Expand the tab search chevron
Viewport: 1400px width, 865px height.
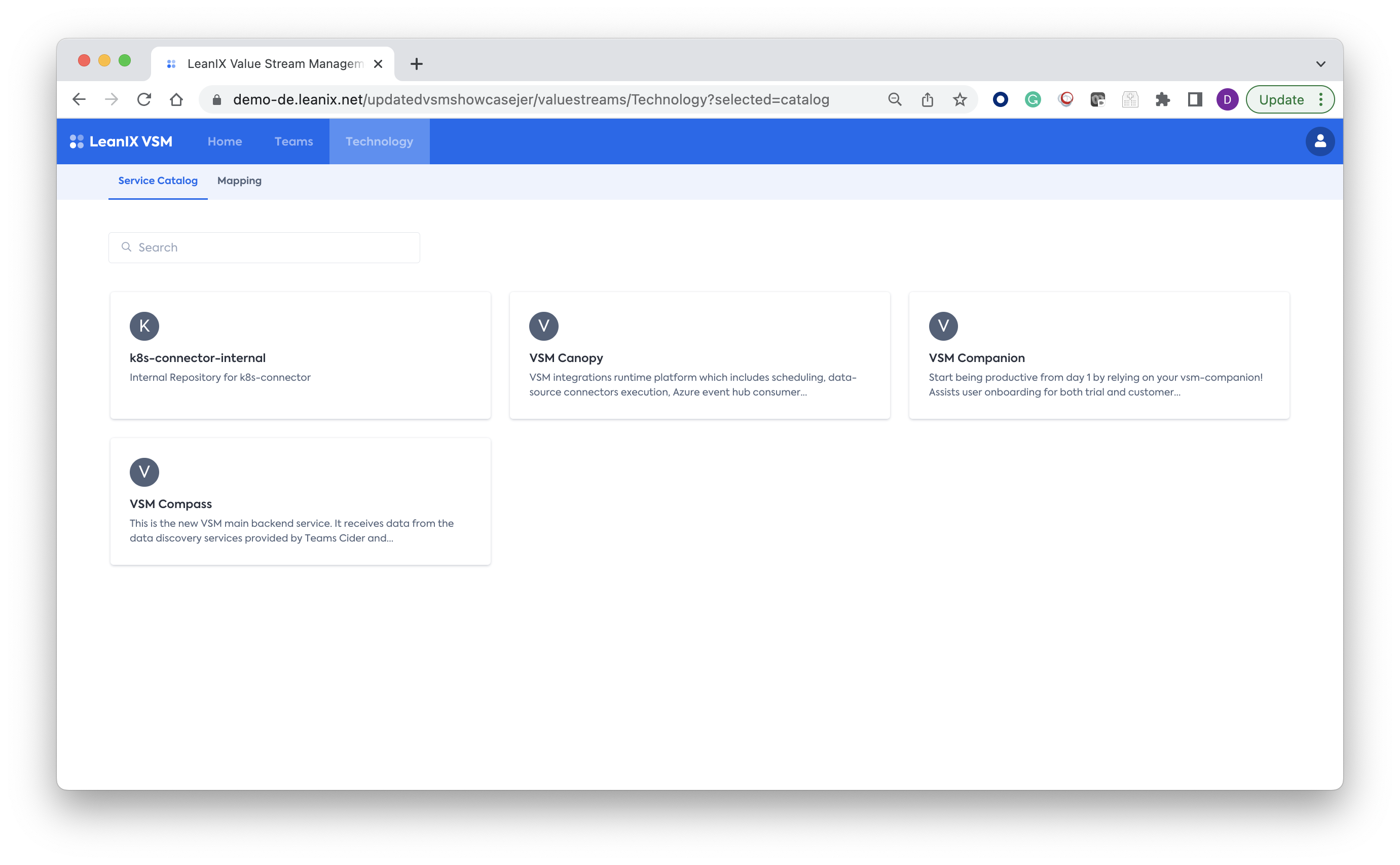pos(1320,63)
